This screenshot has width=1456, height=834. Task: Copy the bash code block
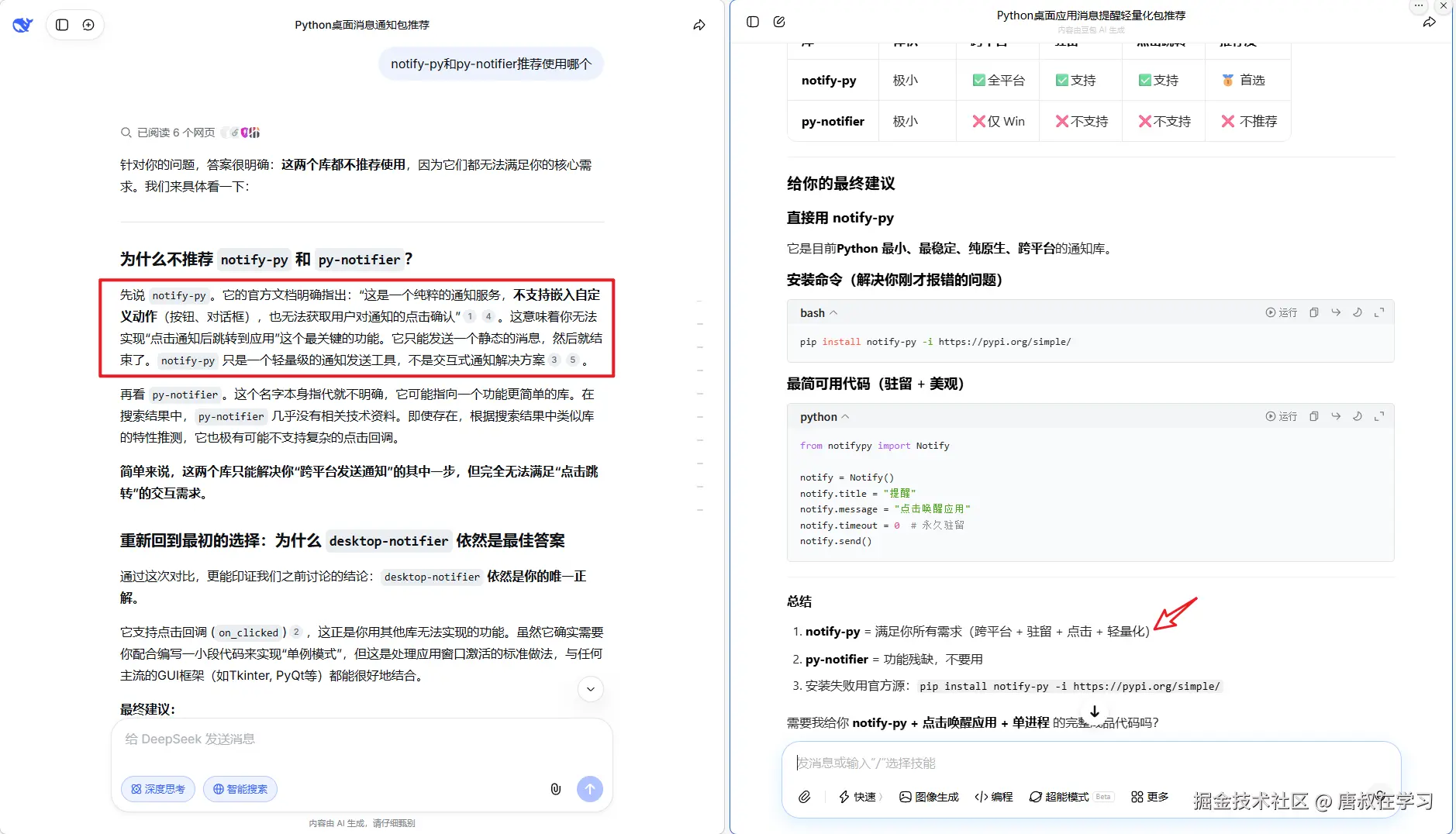[1314, 312]
